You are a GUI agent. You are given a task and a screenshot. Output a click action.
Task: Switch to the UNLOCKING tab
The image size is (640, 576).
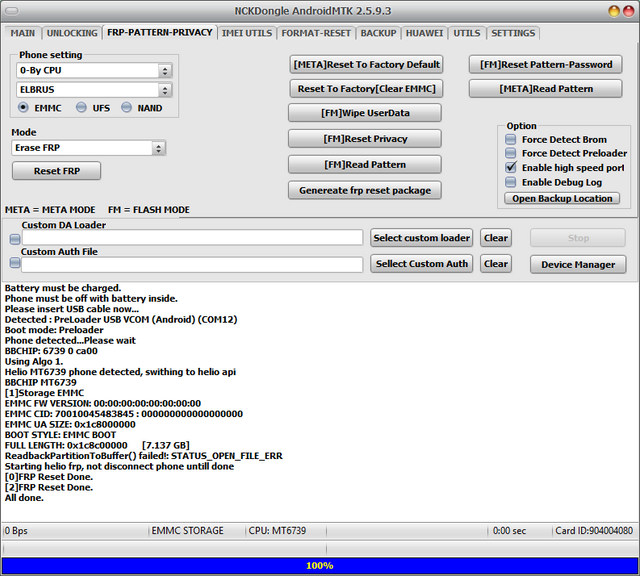pos(72,33)
